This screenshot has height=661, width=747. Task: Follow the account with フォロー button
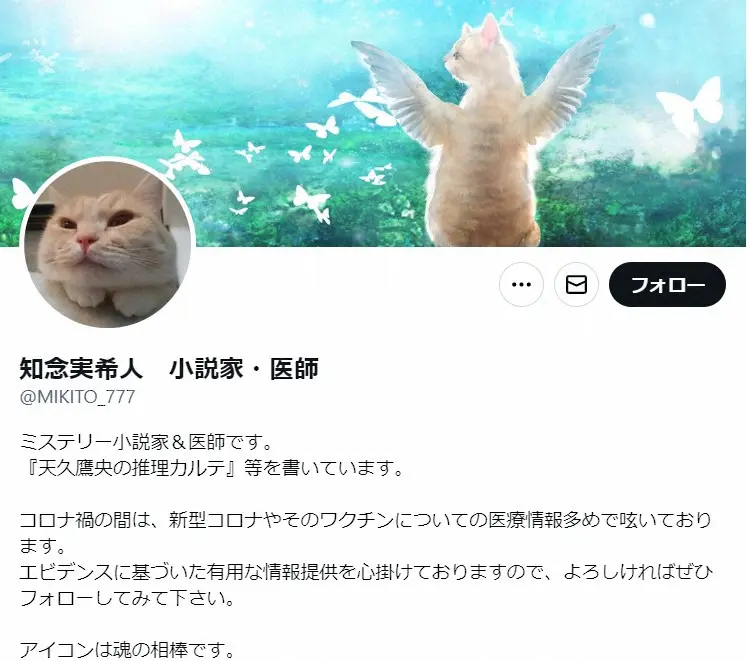click(x=667, y=285)
